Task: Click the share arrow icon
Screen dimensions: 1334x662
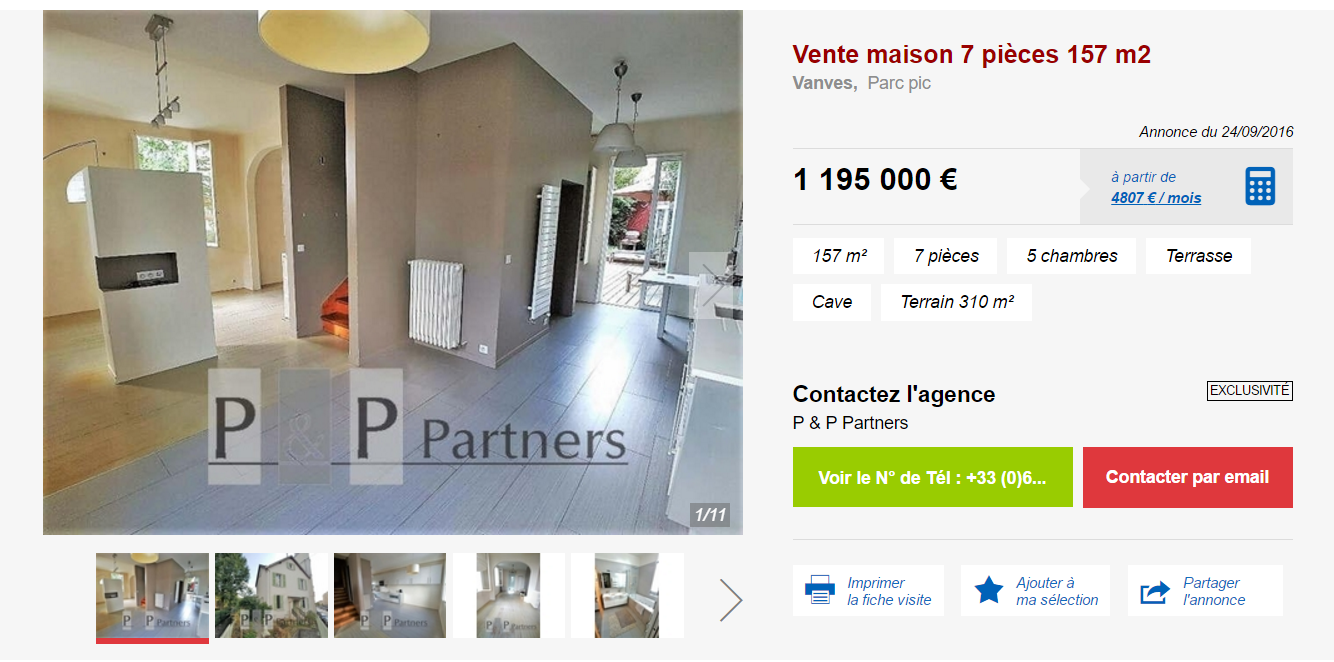Action: (x=1155, y=592)
